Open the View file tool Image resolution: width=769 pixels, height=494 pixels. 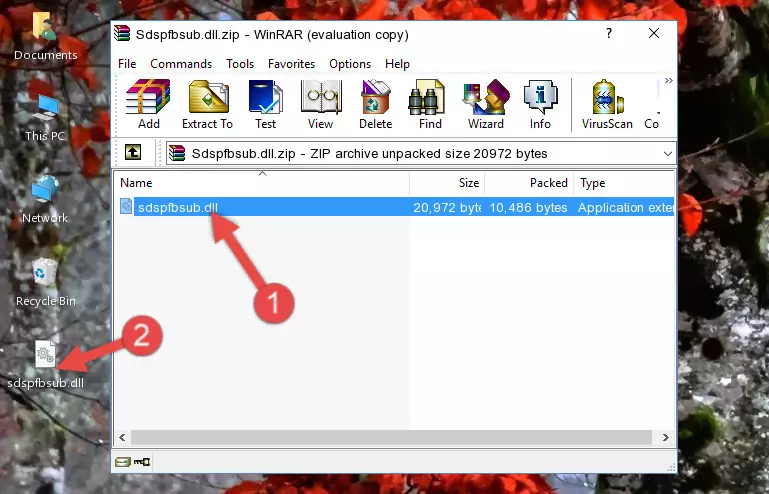(x=321, y=104)
